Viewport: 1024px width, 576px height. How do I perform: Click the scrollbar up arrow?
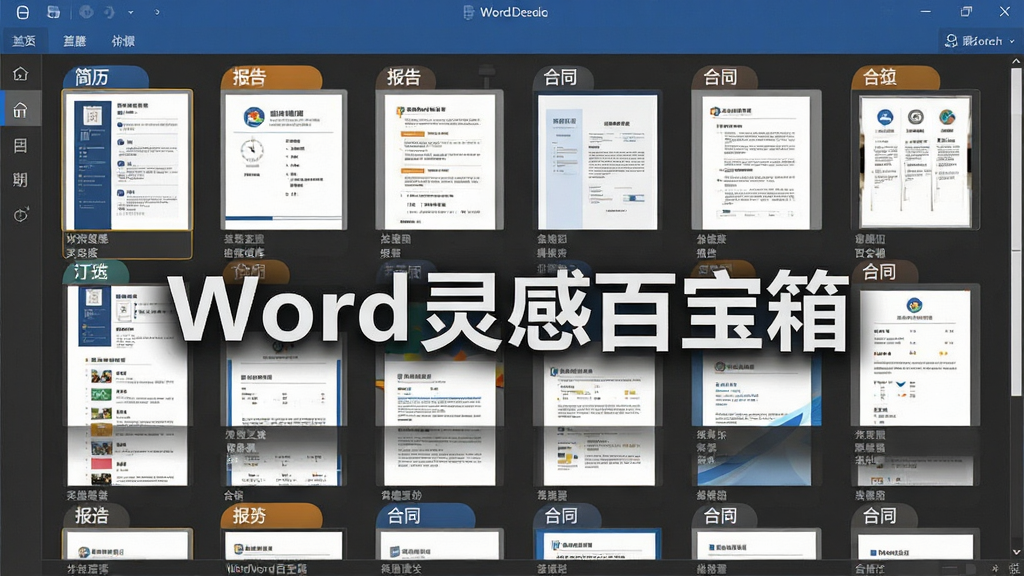pos(1016,61)
